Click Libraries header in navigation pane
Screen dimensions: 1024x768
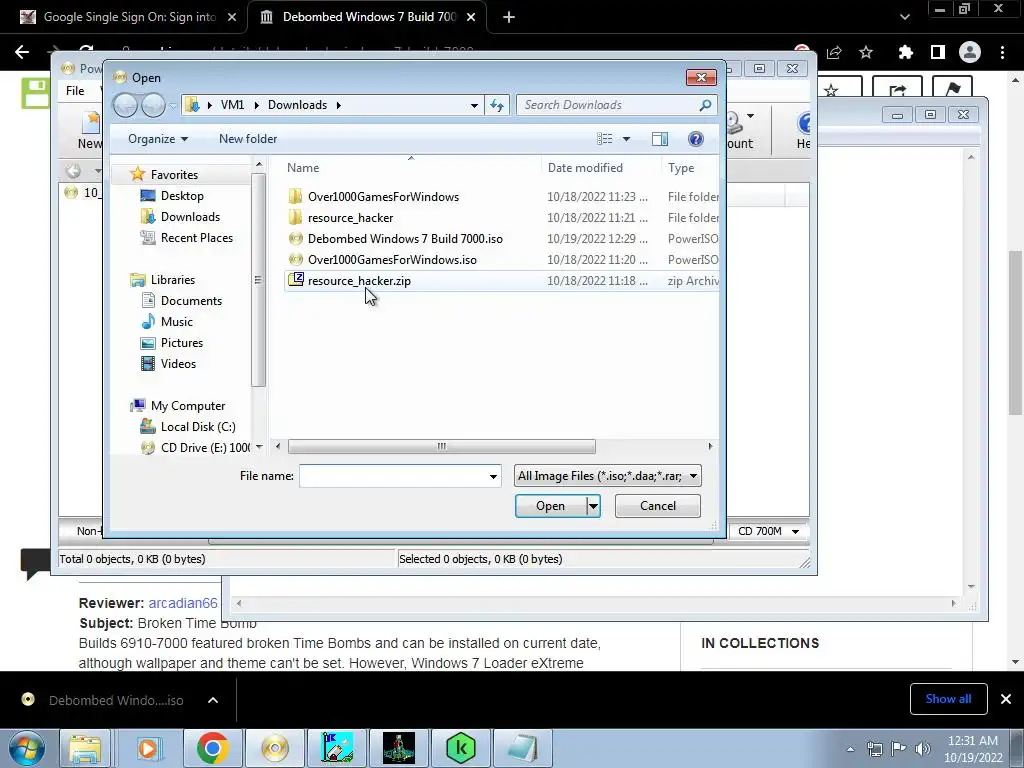(172, 280)
